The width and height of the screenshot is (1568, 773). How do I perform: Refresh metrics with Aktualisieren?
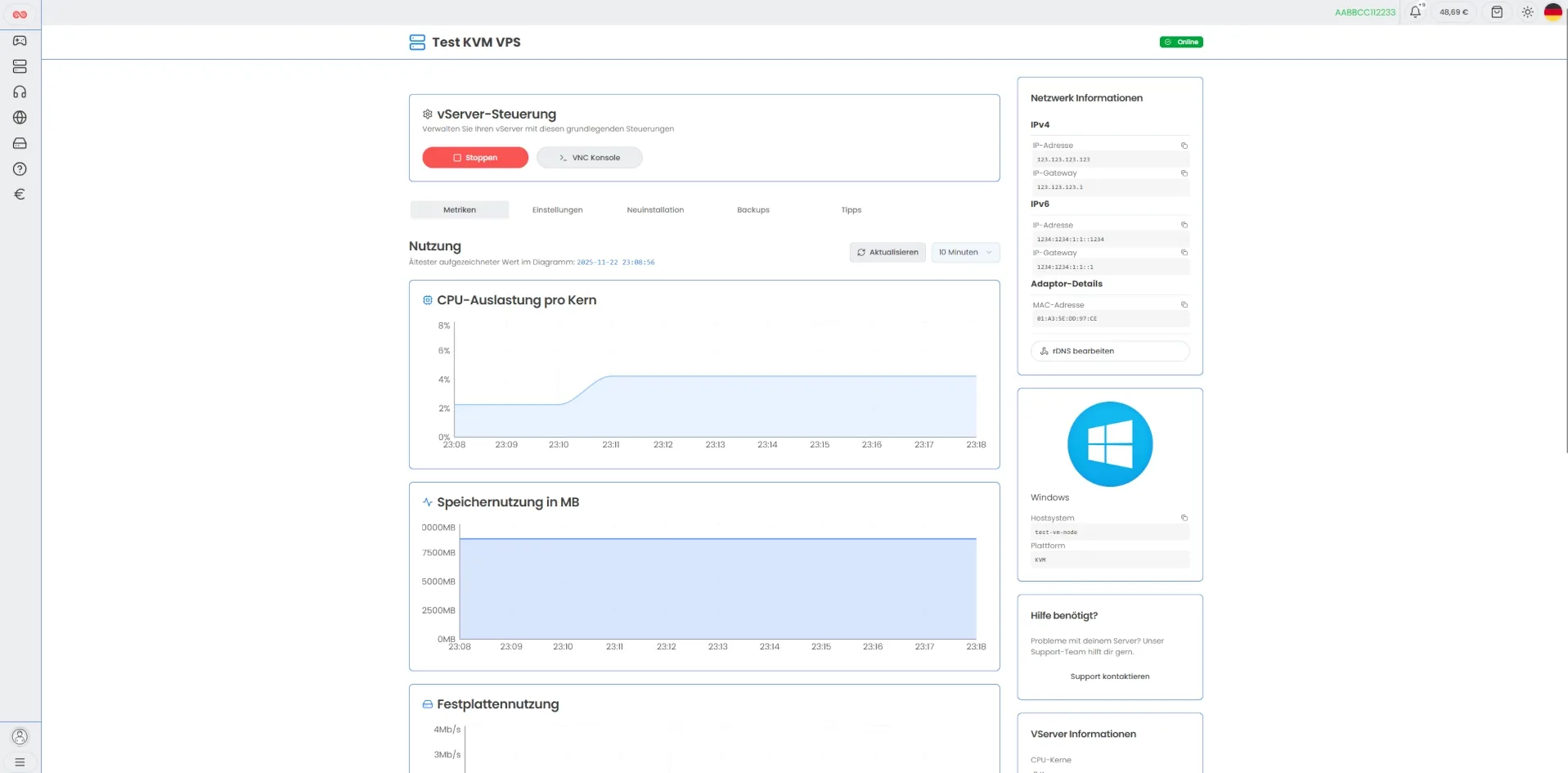click(x=887, y=253)
